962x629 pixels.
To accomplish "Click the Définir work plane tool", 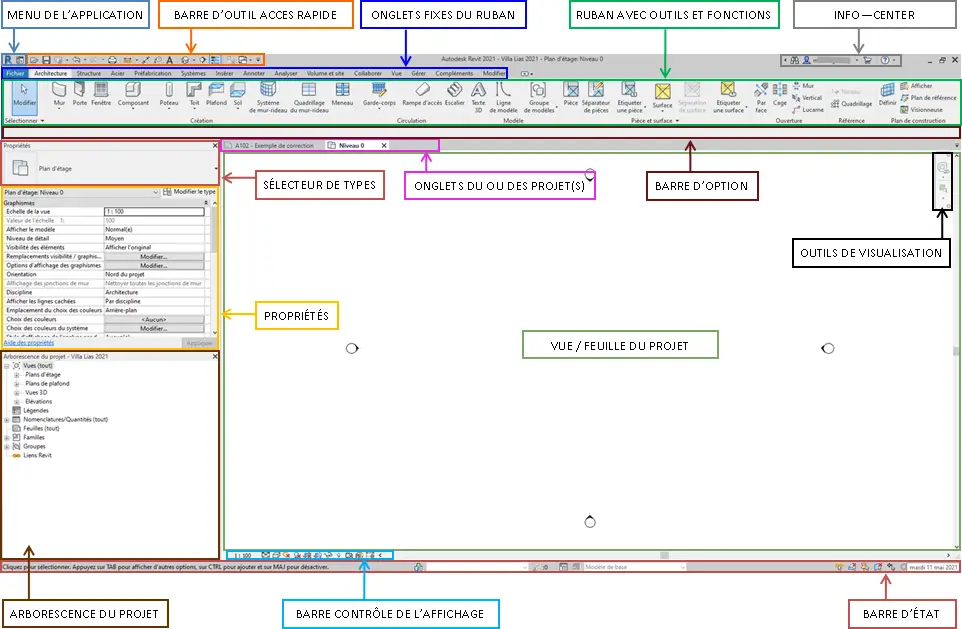I will pos(887,96).
